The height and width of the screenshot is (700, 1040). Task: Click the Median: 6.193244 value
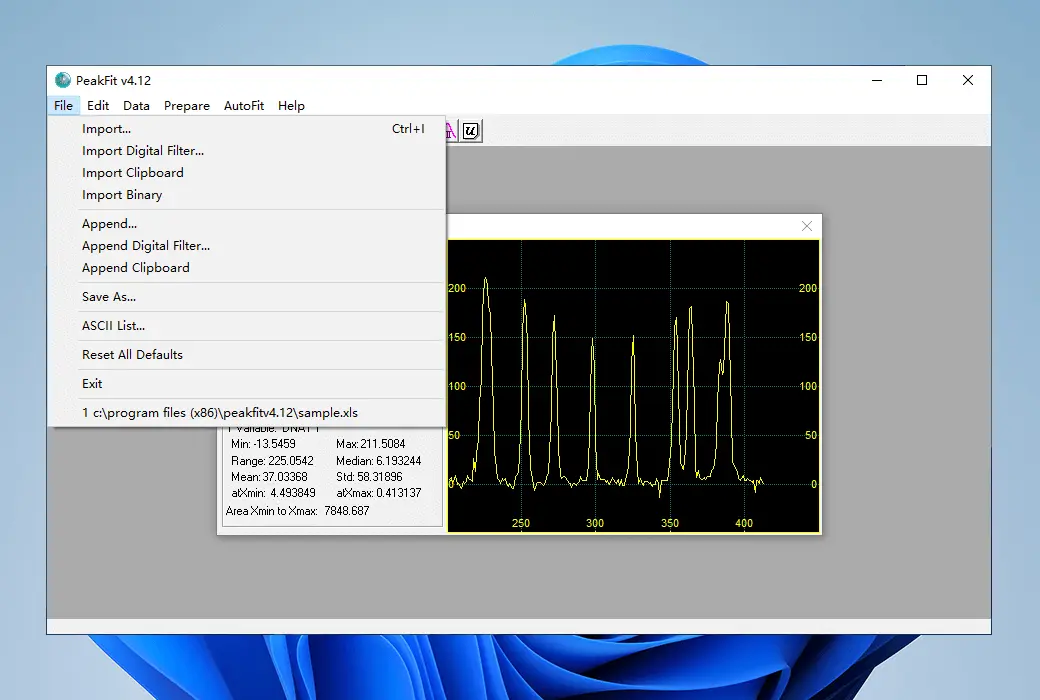point(378,460)
